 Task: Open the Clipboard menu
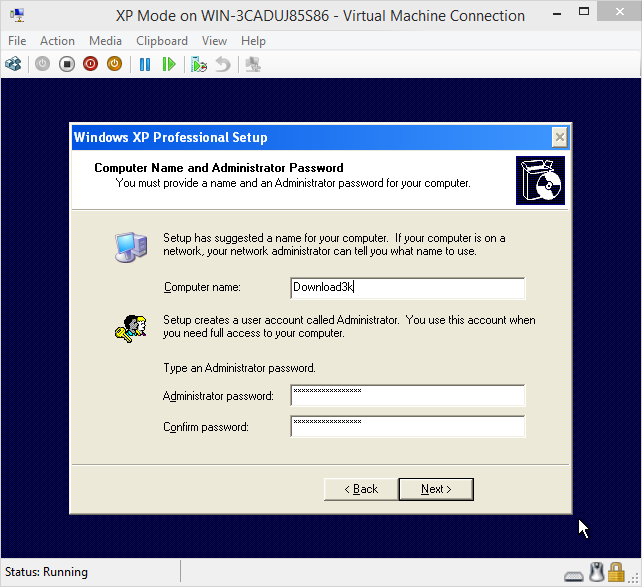tap(162, 41)
